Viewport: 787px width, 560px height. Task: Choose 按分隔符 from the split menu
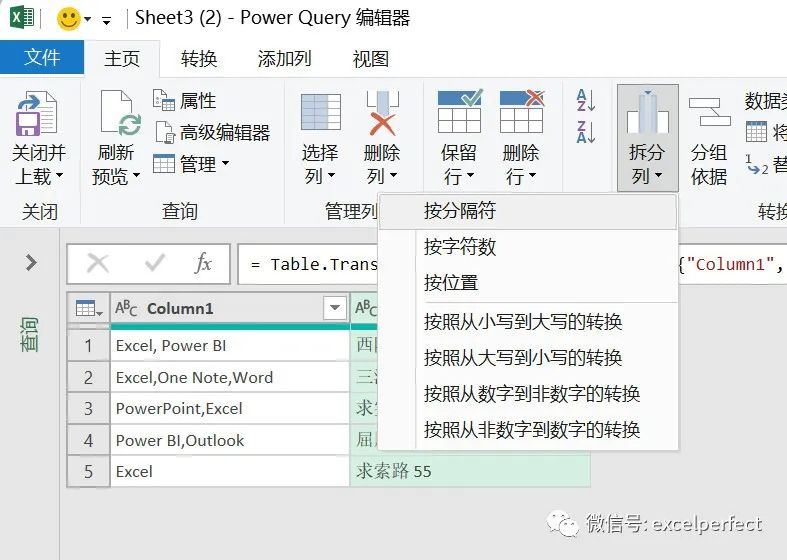528,211
